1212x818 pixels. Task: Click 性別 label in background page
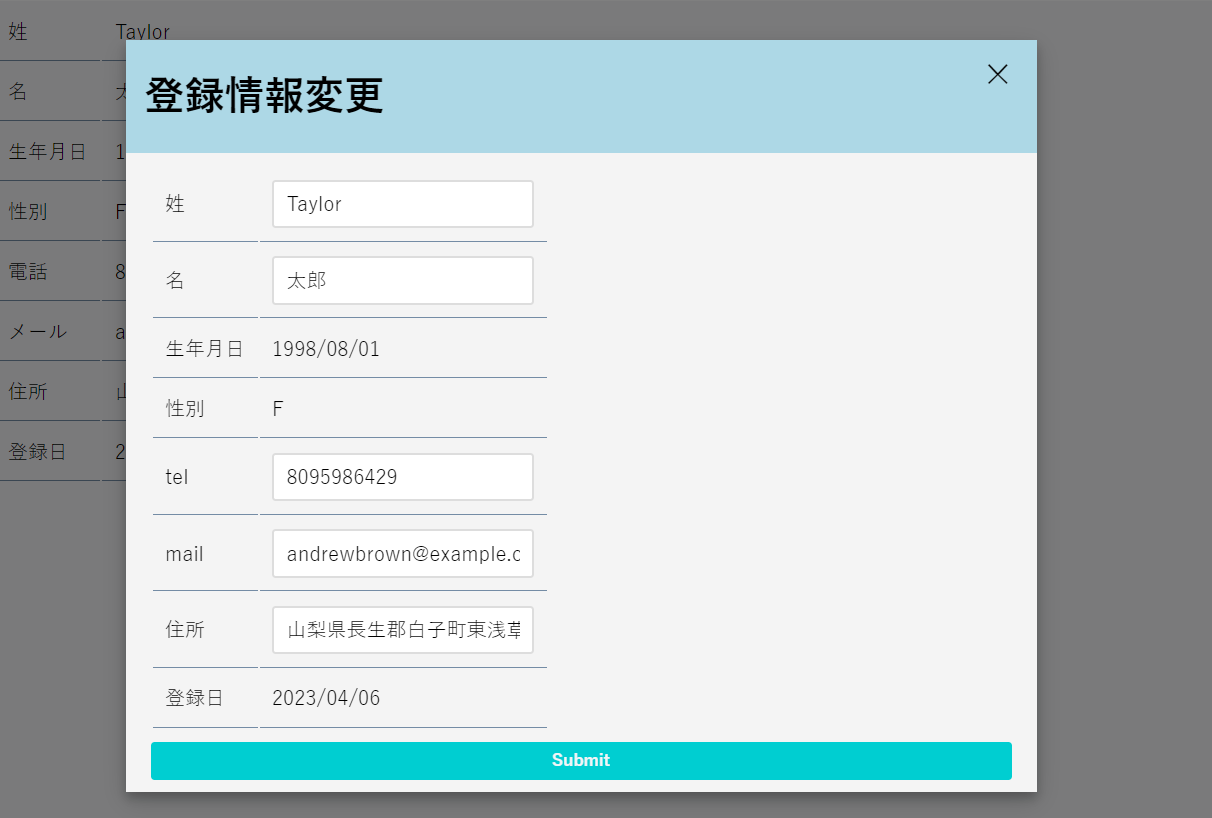28,211
